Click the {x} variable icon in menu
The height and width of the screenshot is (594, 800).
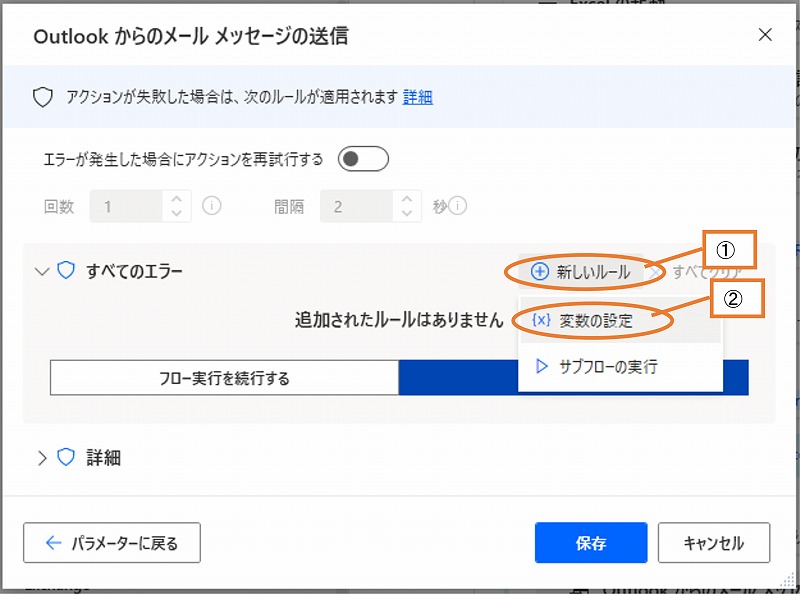[x=541, y=321]
